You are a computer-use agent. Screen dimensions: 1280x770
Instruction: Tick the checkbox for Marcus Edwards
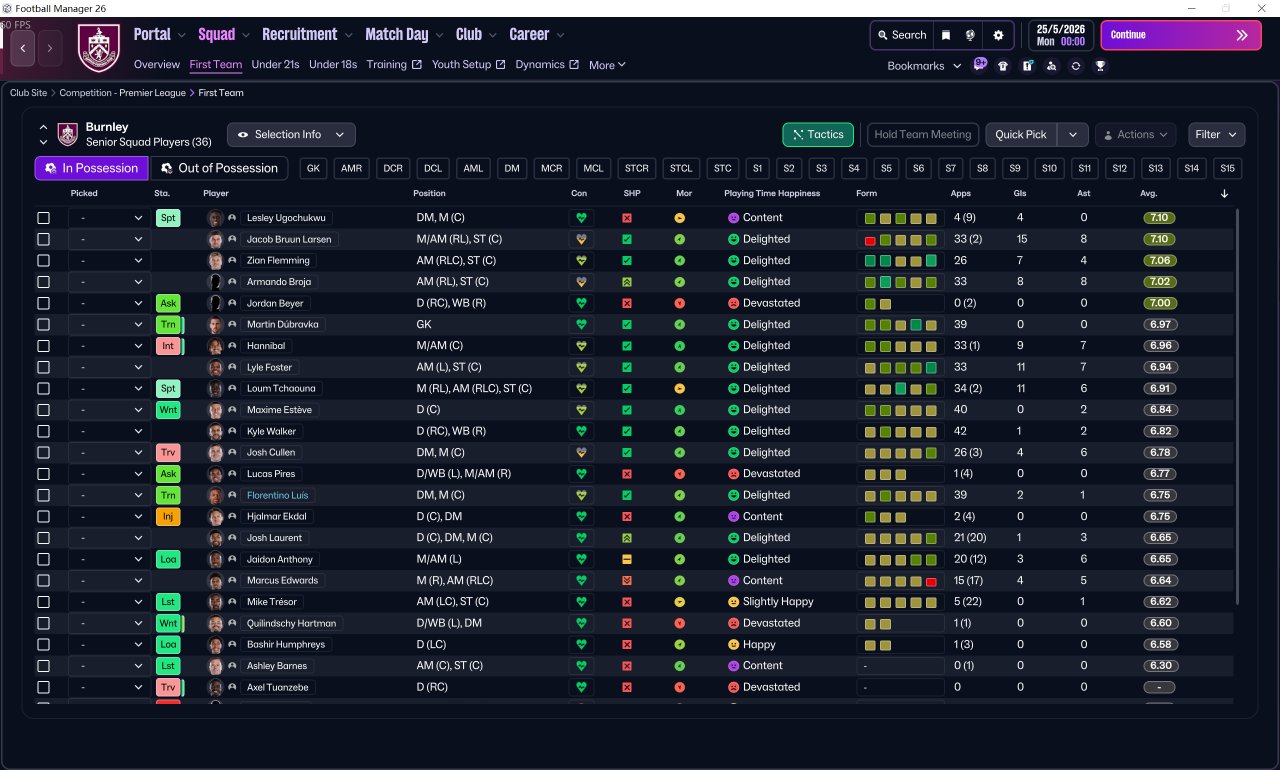(43, 581)
